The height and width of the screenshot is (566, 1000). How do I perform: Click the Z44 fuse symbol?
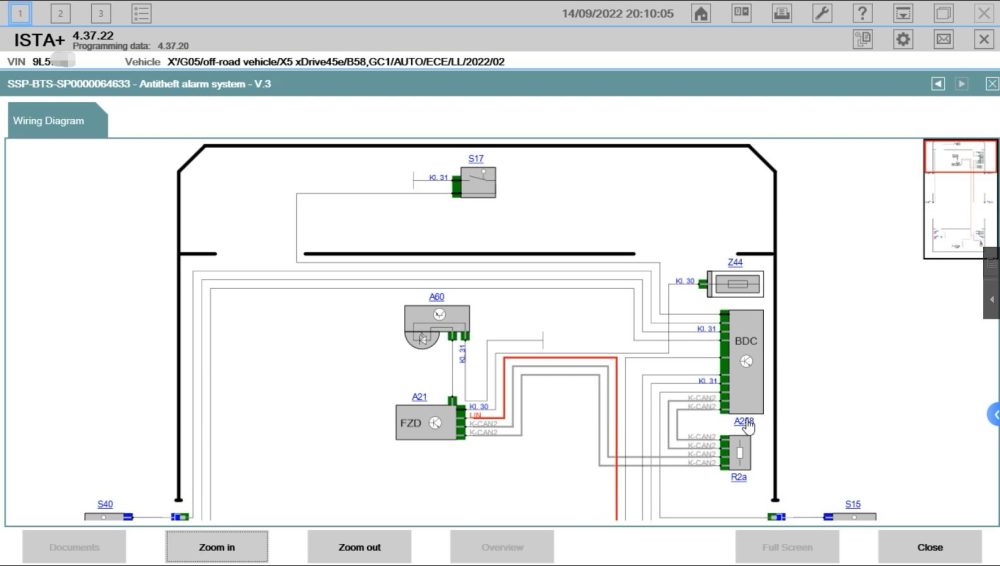coord(737,284)
